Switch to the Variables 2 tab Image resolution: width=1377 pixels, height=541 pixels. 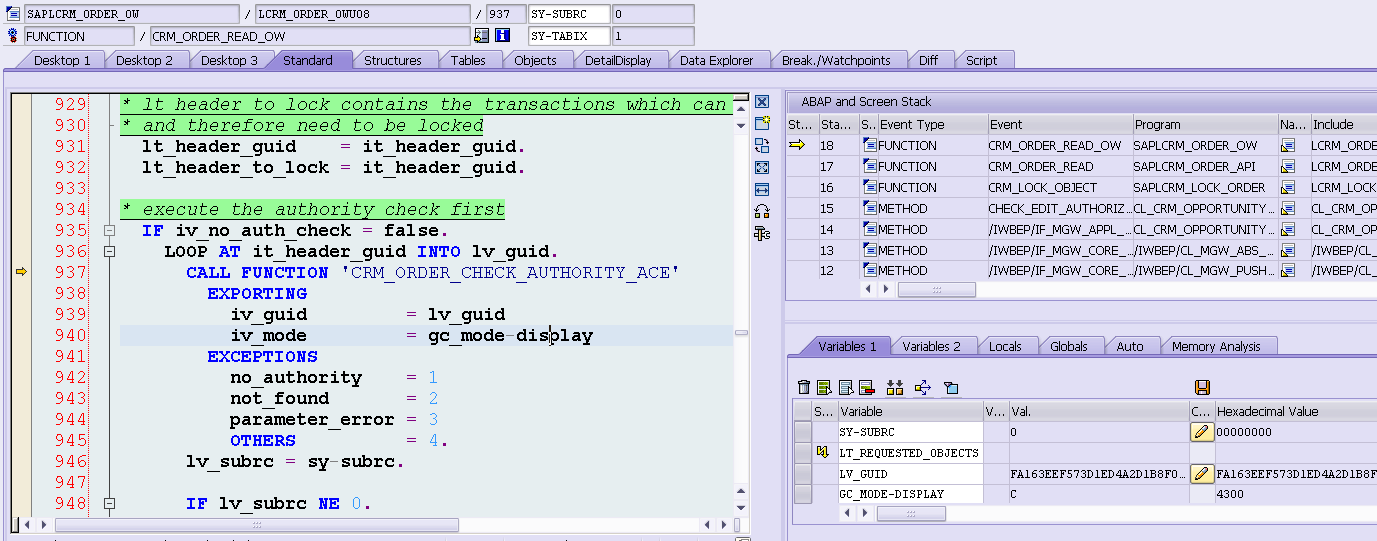click(x=931, y=346)
